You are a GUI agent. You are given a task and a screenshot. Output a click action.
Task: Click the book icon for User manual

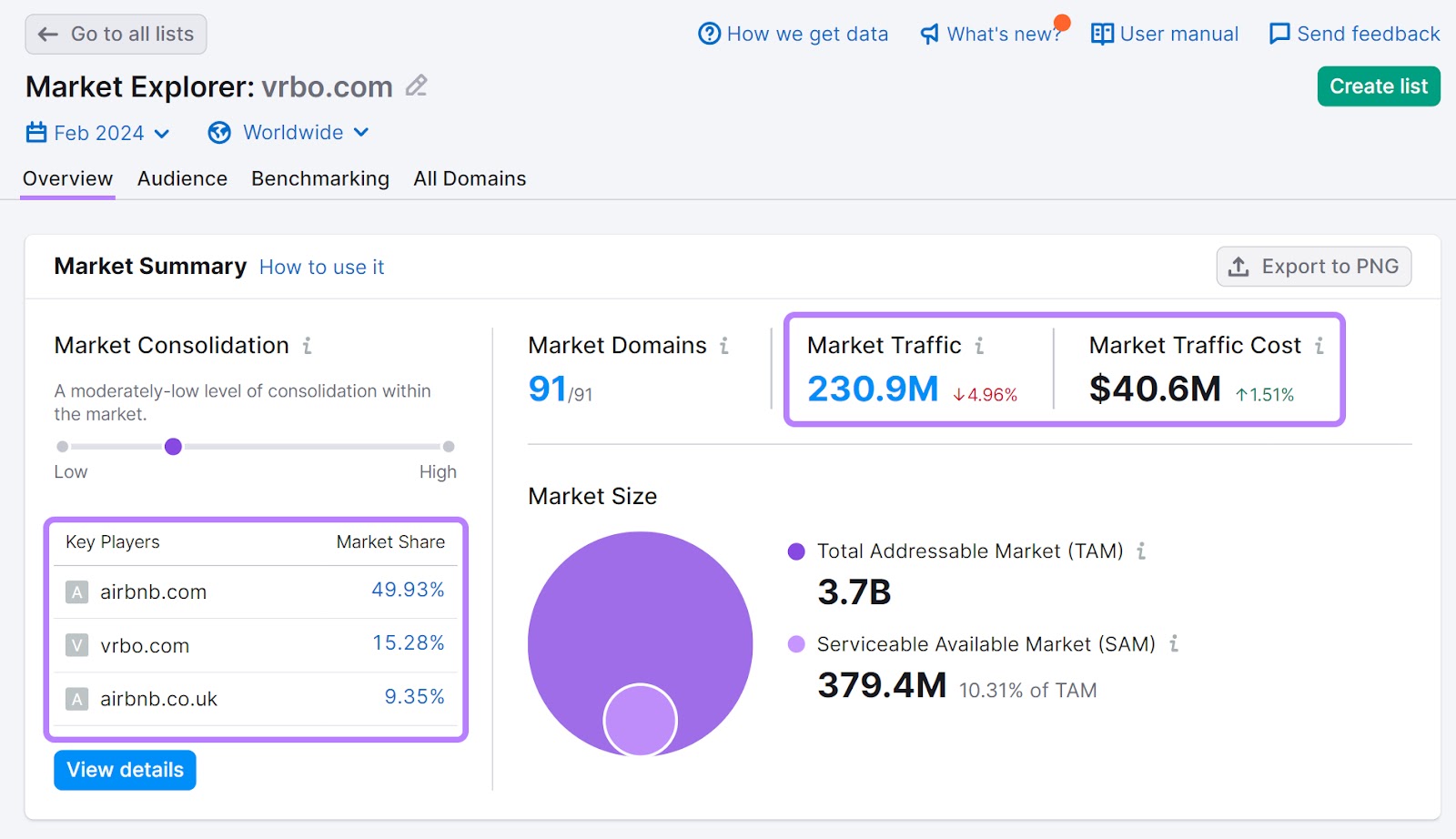pyautogui.click(x=1102, y=34)
